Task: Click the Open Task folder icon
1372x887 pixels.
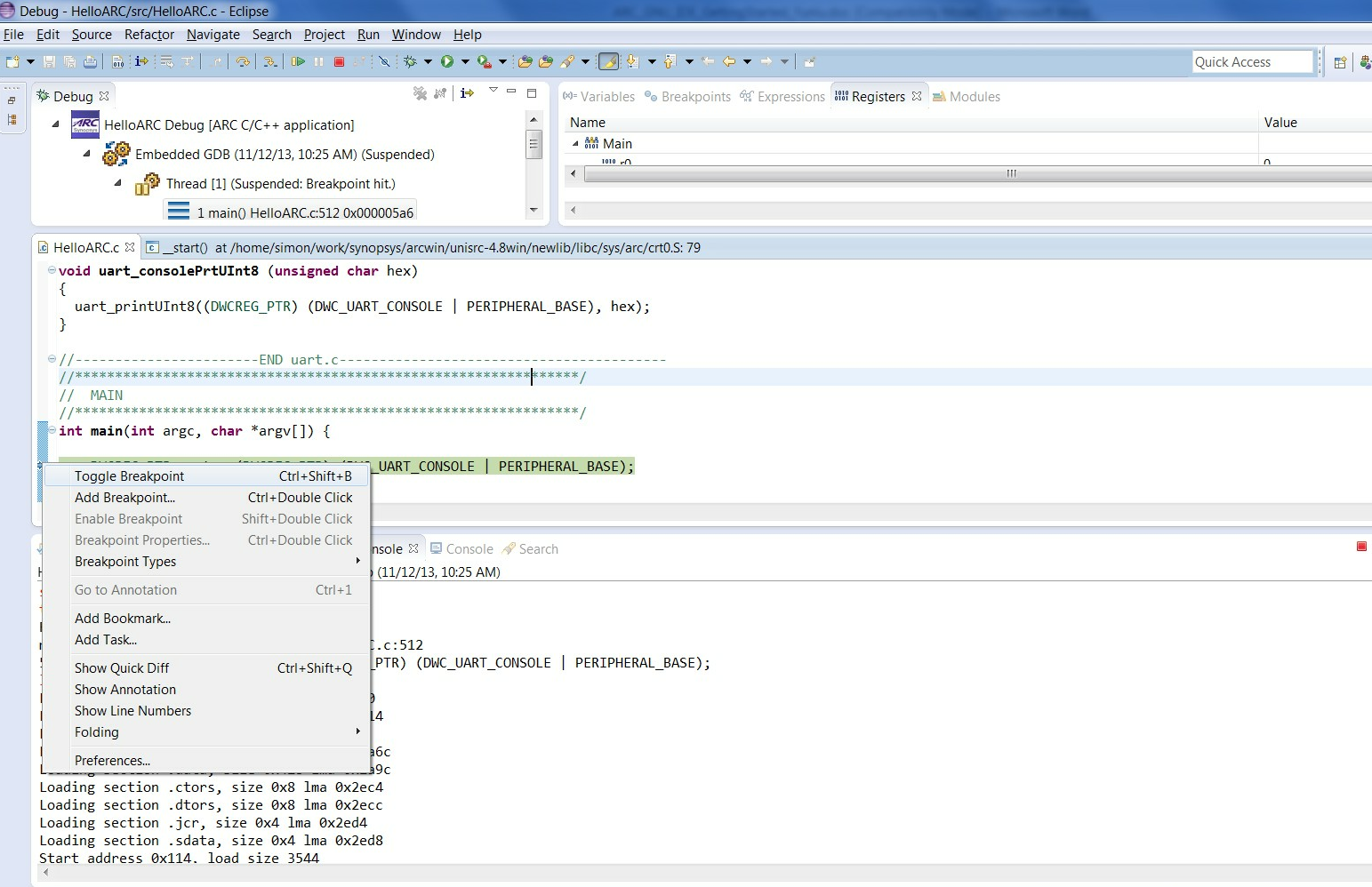Action: [546, 61]
